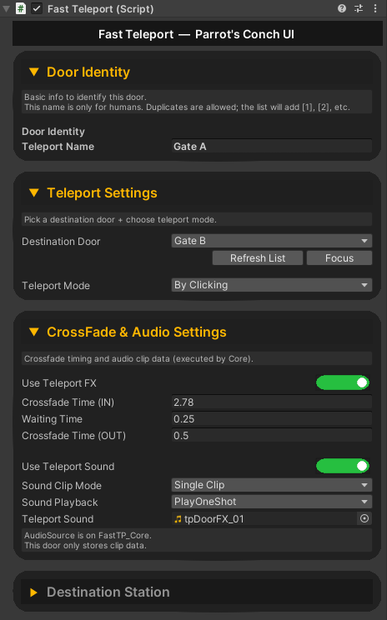387x620 pixels.
Task: Turn off Use Teleport FX toggle
Action: point(343,382)
